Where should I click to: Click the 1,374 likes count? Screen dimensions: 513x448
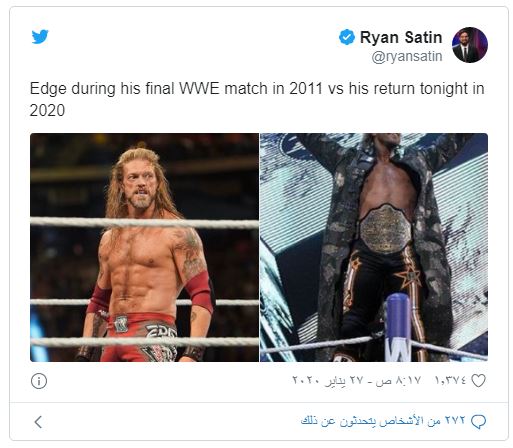click(x=450, y=380)
